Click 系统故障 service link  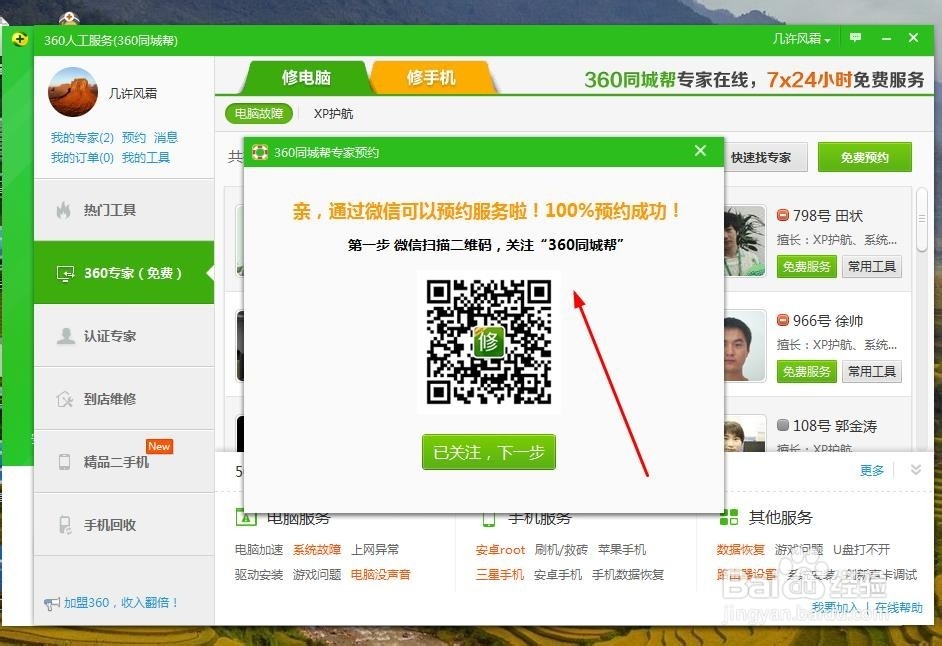317,550
